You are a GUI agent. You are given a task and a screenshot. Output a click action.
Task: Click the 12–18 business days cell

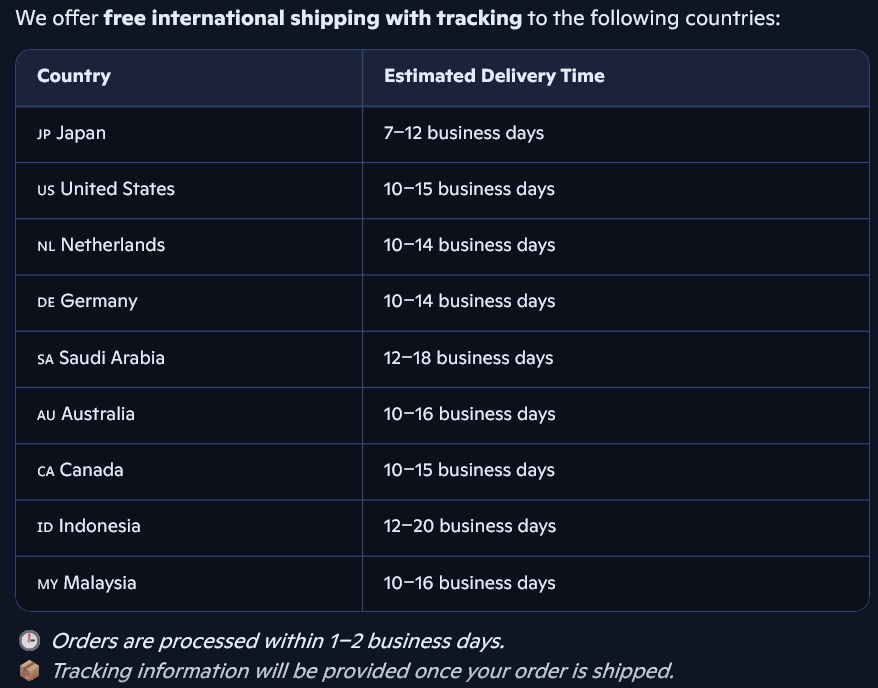click(468, 358)
